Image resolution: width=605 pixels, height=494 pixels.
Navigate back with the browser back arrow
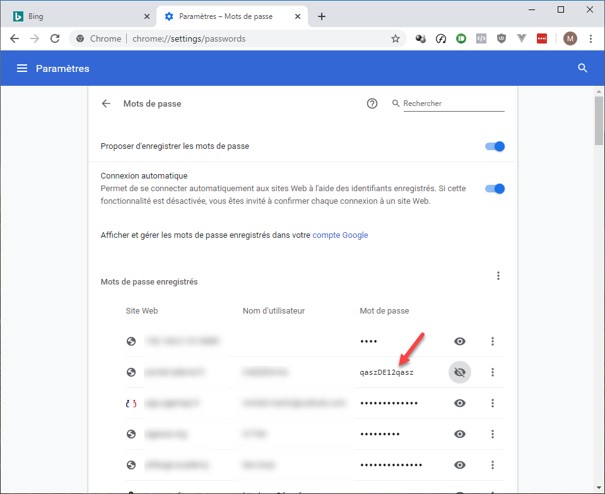14,39
